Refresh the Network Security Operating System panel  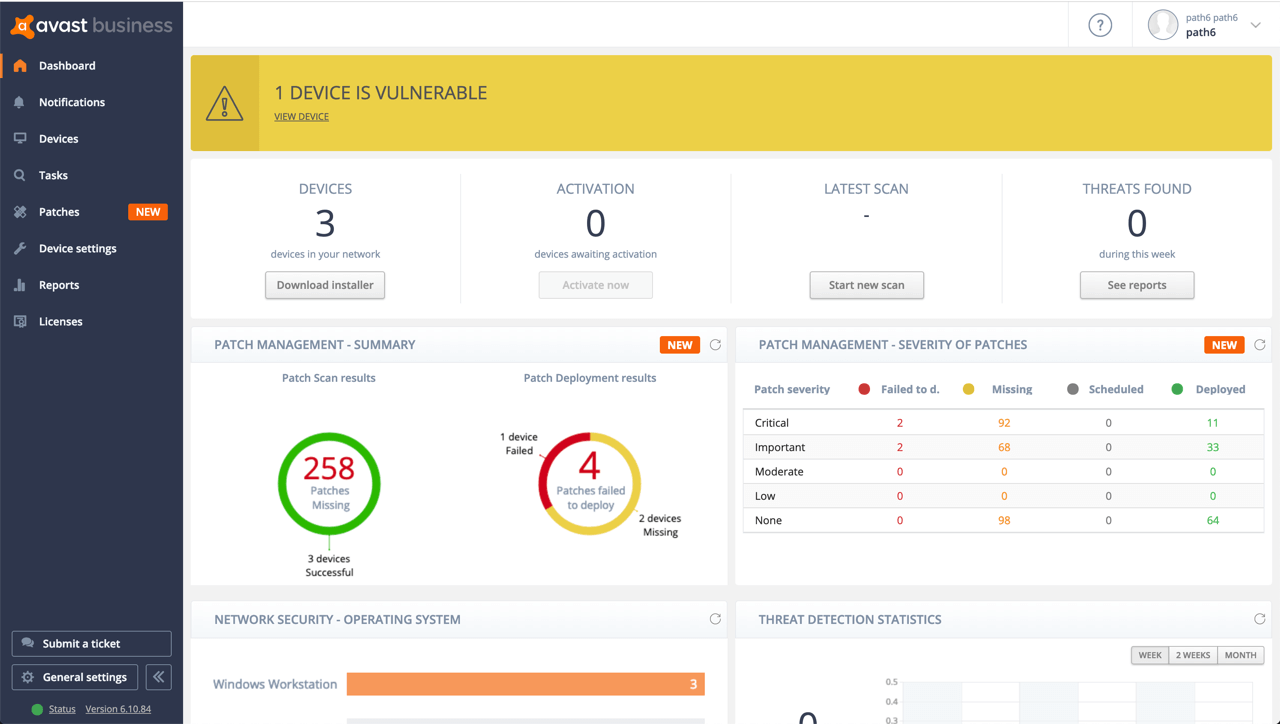pyautogui.click(x=715, y=619)
